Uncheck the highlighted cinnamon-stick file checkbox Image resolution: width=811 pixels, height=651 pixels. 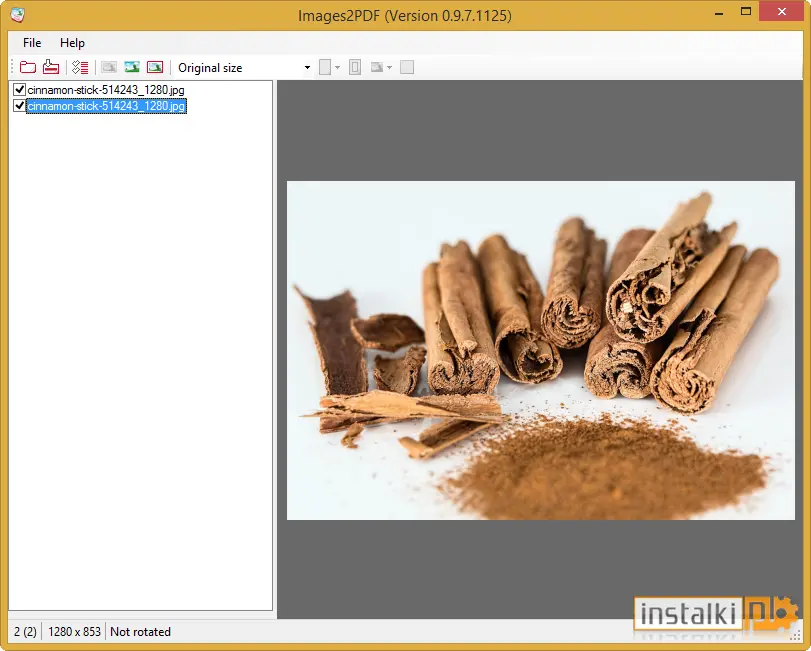20,105
